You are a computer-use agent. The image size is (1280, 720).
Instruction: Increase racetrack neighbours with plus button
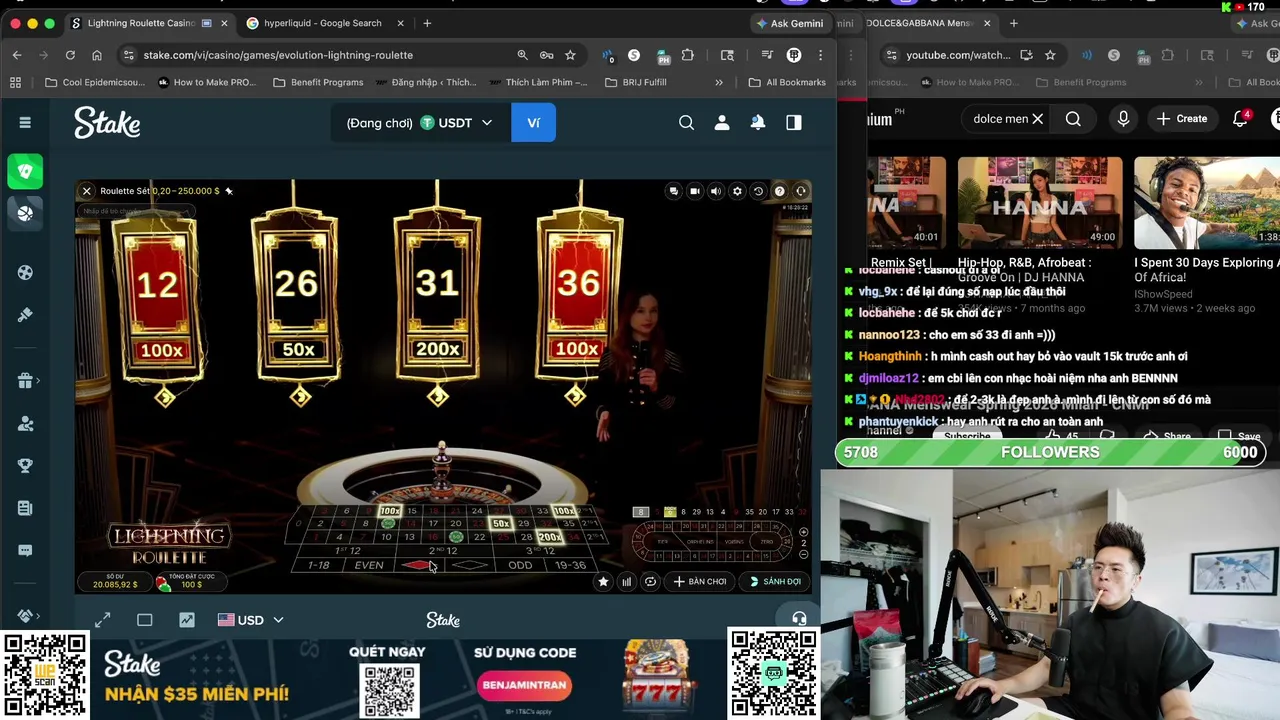click(x=803, y=532)
